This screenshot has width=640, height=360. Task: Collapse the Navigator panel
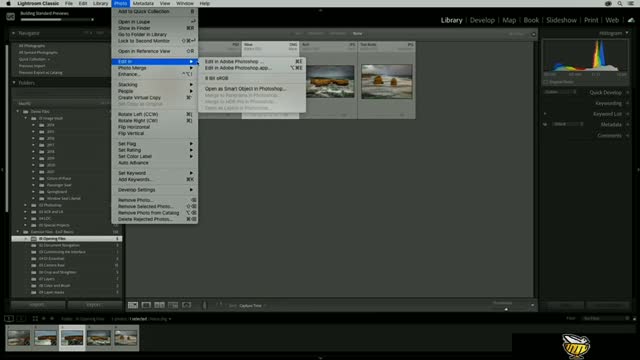click(14, 33)
